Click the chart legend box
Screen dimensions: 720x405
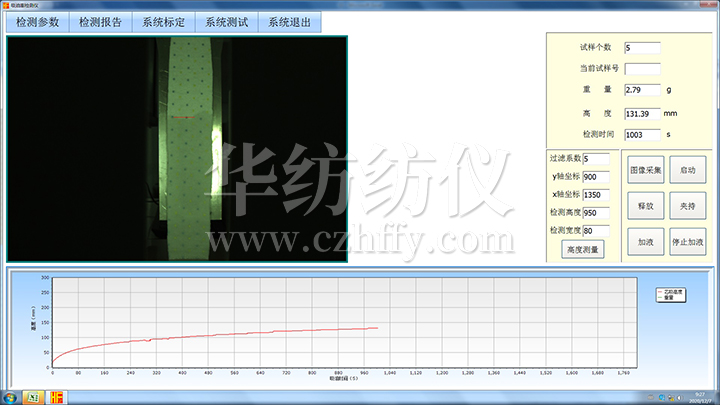click(671, 295)
